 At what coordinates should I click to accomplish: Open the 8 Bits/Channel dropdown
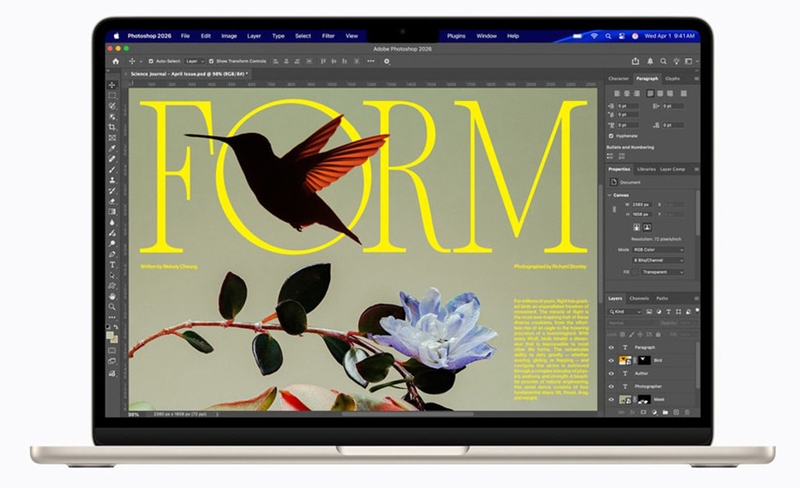[x=658, y=260]
